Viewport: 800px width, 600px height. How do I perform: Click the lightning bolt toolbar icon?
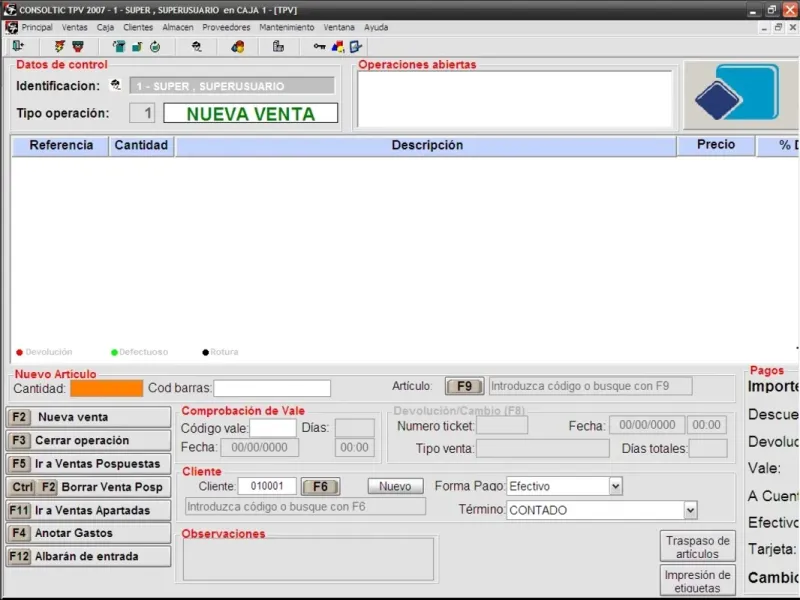60,47
